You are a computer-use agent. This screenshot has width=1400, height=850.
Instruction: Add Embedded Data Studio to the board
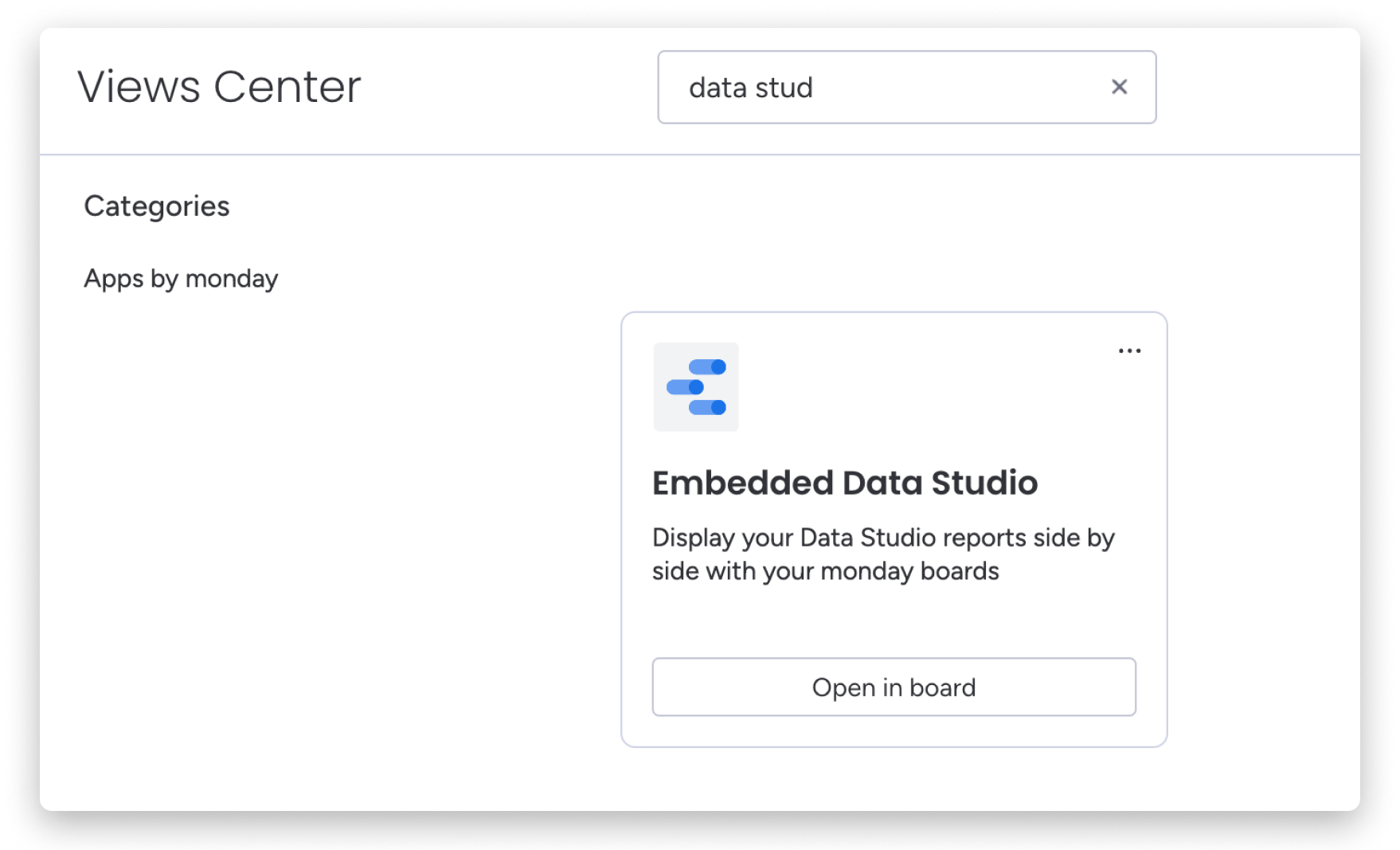coord(894,687)
